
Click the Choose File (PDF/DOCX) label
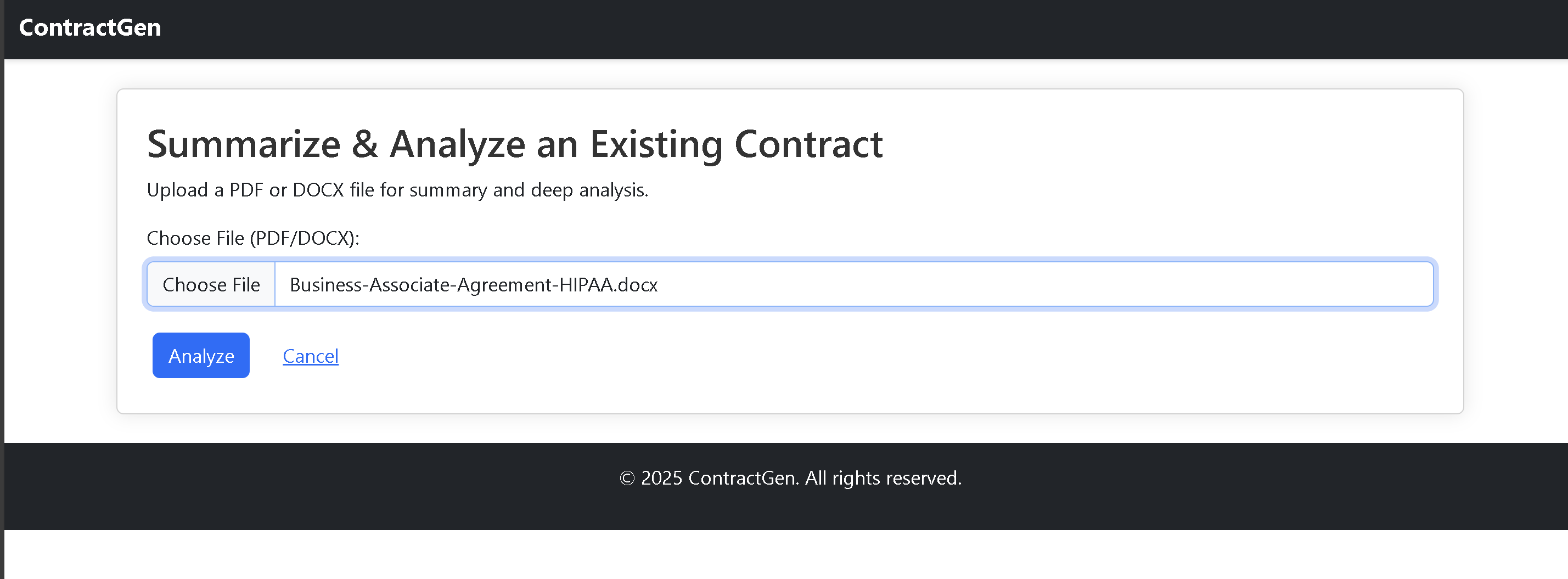[x=253, y=238]
